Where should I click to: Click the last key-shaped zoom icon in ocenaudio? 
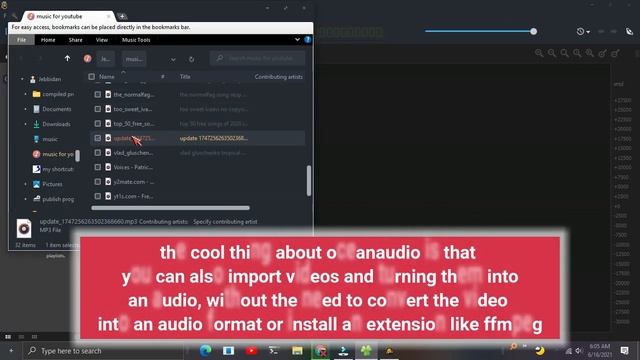click(615, 53)
